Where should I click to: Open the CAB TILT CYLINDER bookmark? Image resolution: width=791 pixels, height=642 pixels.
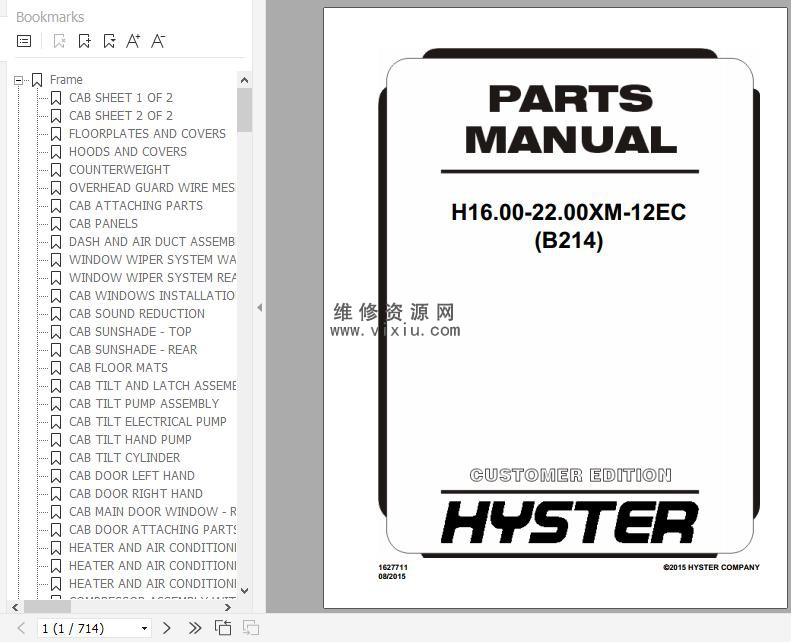(124, 458)
